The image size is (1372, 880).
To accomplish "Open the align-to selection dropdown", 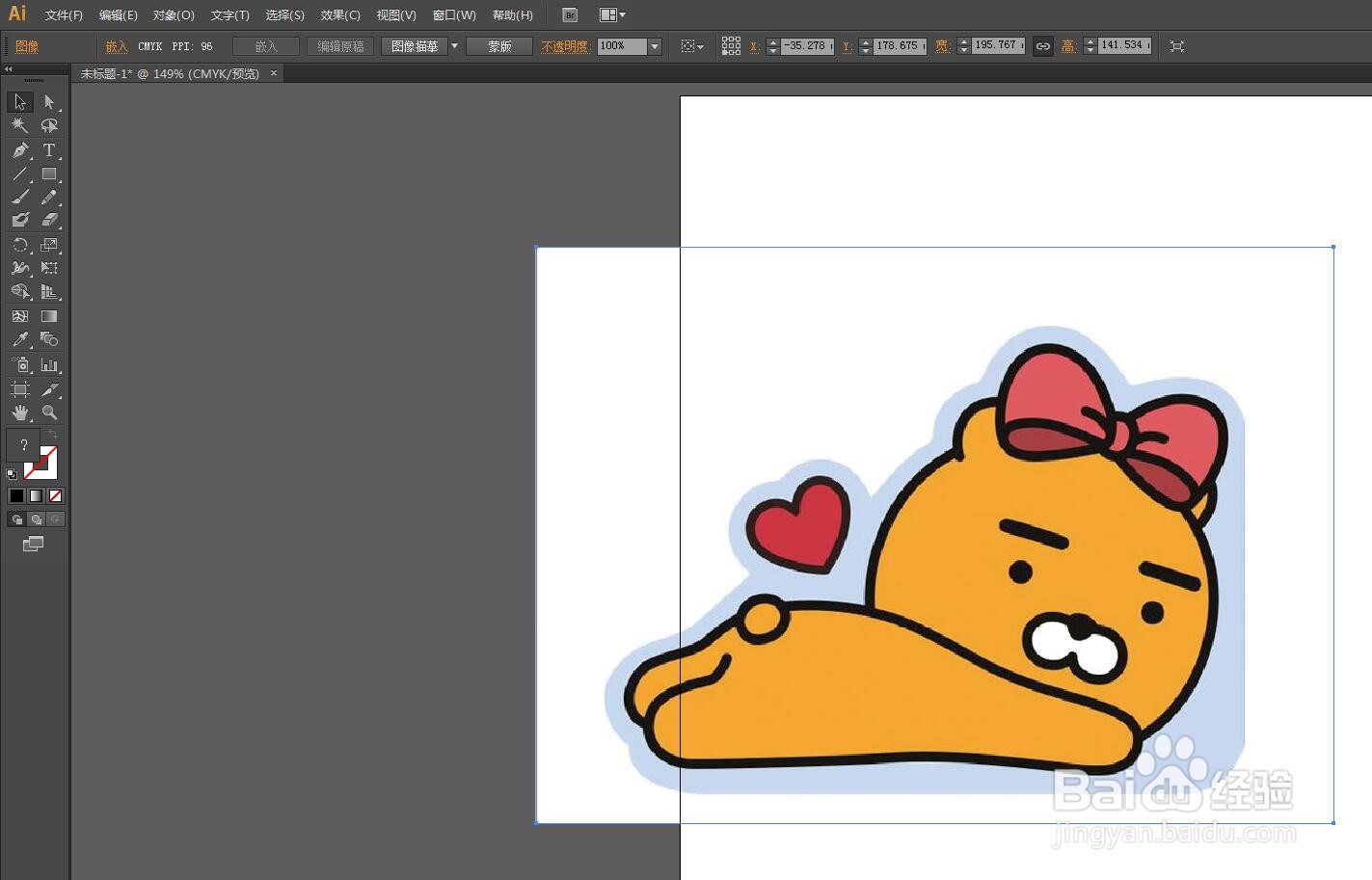I will point(692,46).
